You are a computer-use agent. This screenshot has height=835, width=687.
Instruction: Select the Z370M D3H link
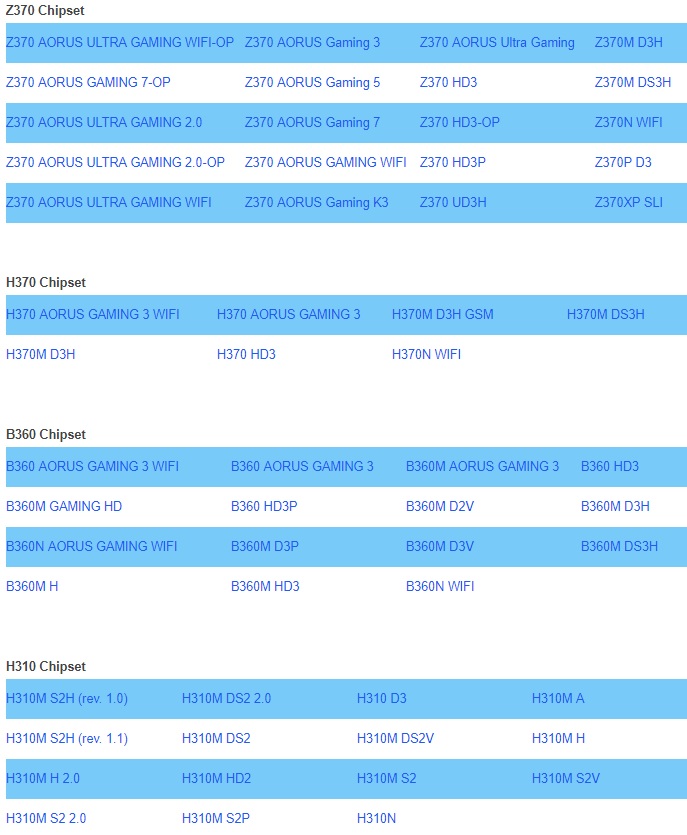tap(629, 43)
